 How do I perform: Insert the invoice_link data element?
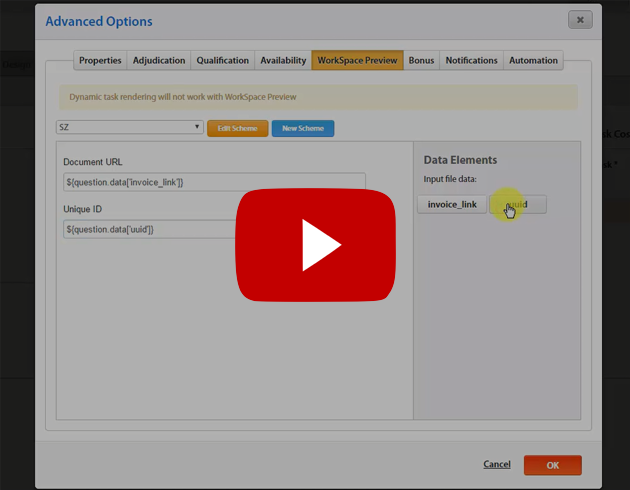coord(452,204)
